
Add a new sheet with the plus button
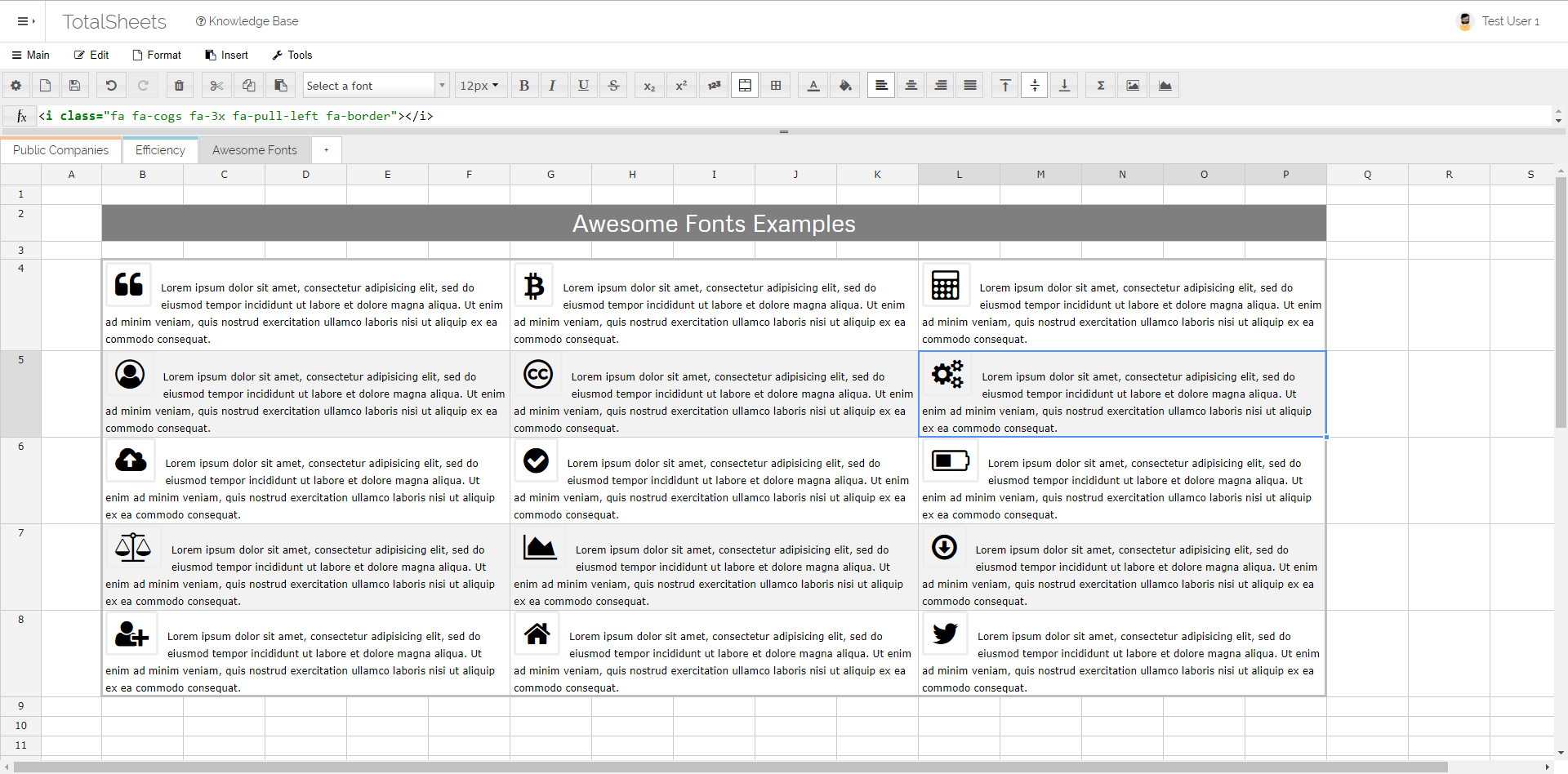click(326, 150)
